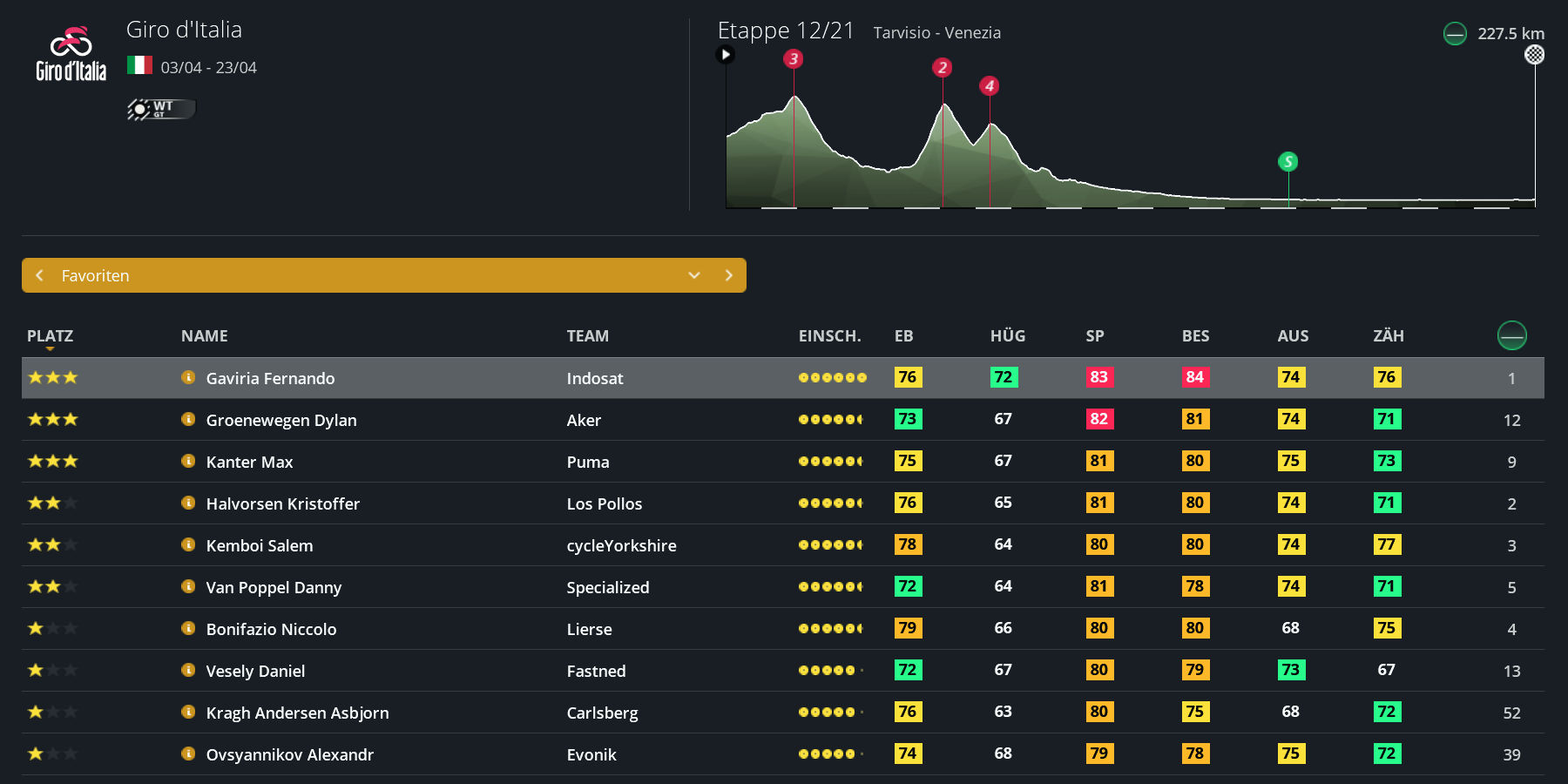Screen dimensions: 1568x784
Task: Sort riders by SP column header
Action: (1095, 336)
